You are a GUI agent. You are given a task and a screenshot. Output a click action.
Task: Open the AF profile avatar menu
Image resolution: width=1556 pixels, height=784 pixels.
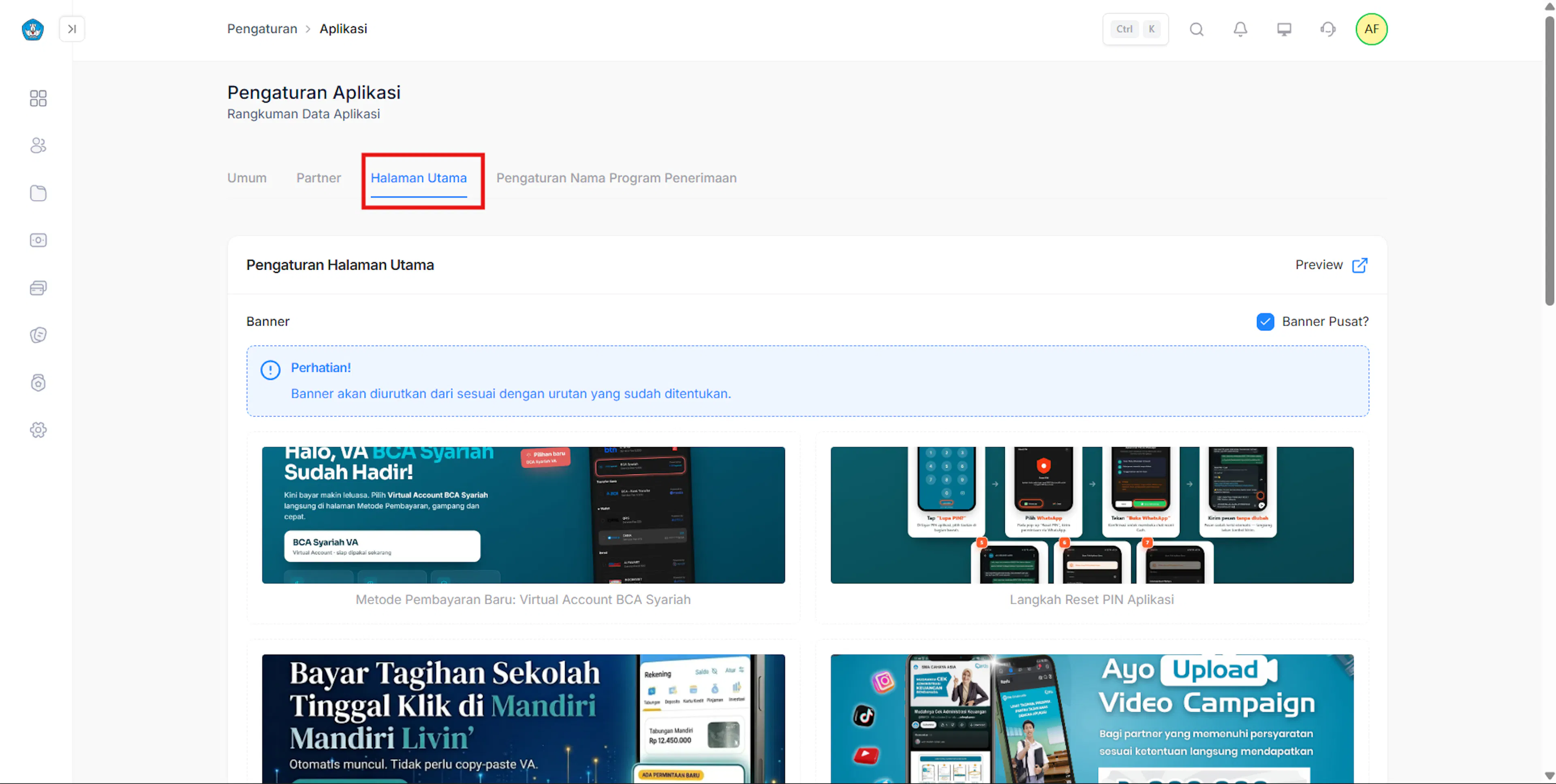(1371, 29)
